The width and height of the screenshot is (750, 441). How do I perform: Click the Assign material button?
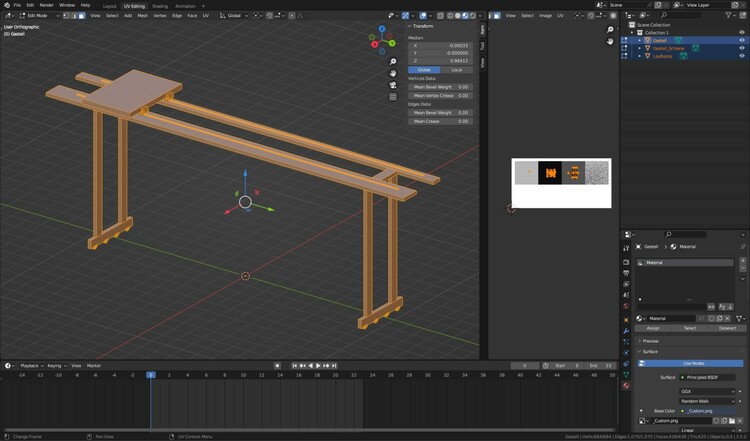click(x=653, y=328)
